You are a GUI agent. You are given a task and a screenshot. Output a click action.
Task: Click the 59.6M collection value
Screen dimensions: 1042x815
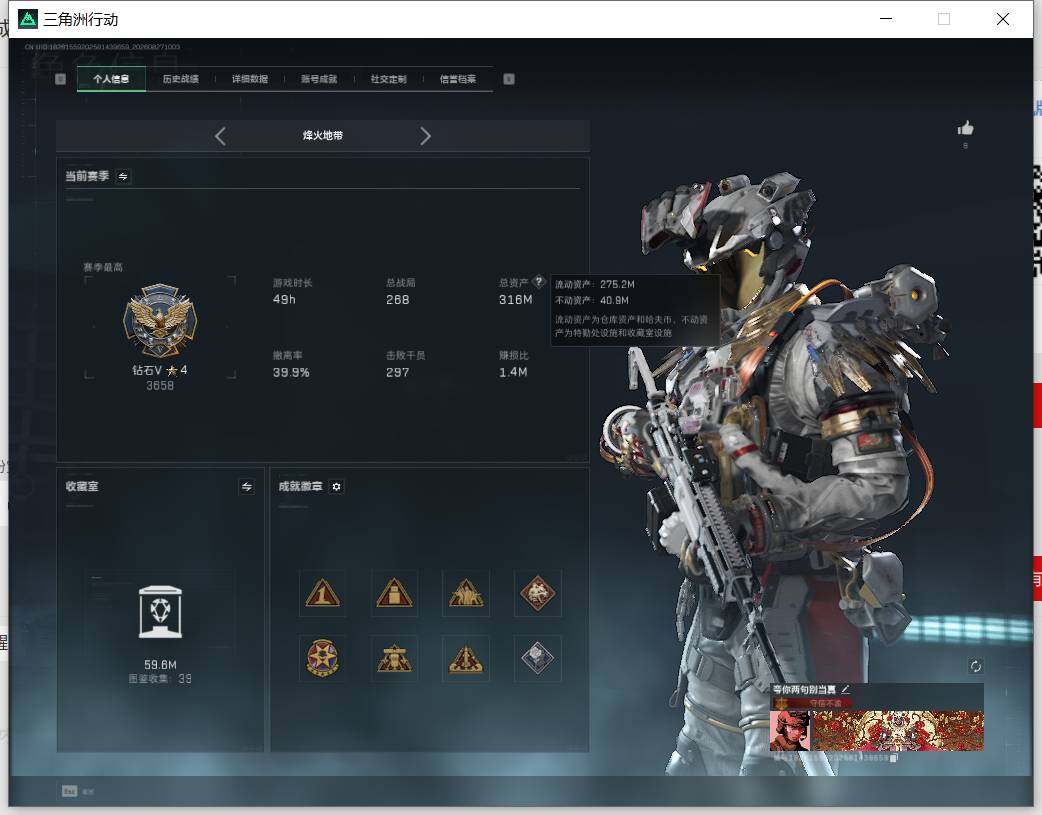(160, 665)
